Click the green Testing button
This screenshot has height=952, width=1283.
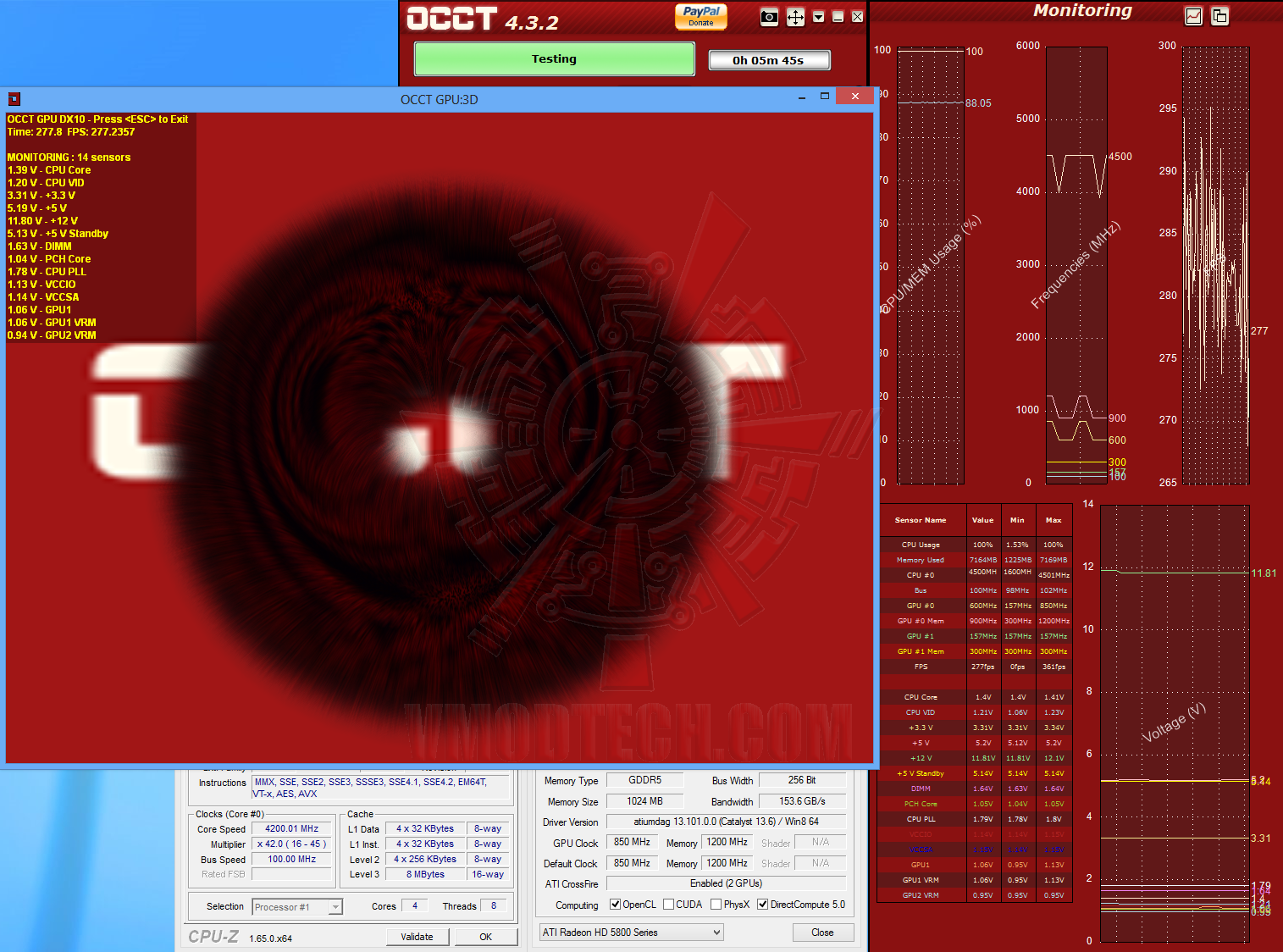(555, 59)
